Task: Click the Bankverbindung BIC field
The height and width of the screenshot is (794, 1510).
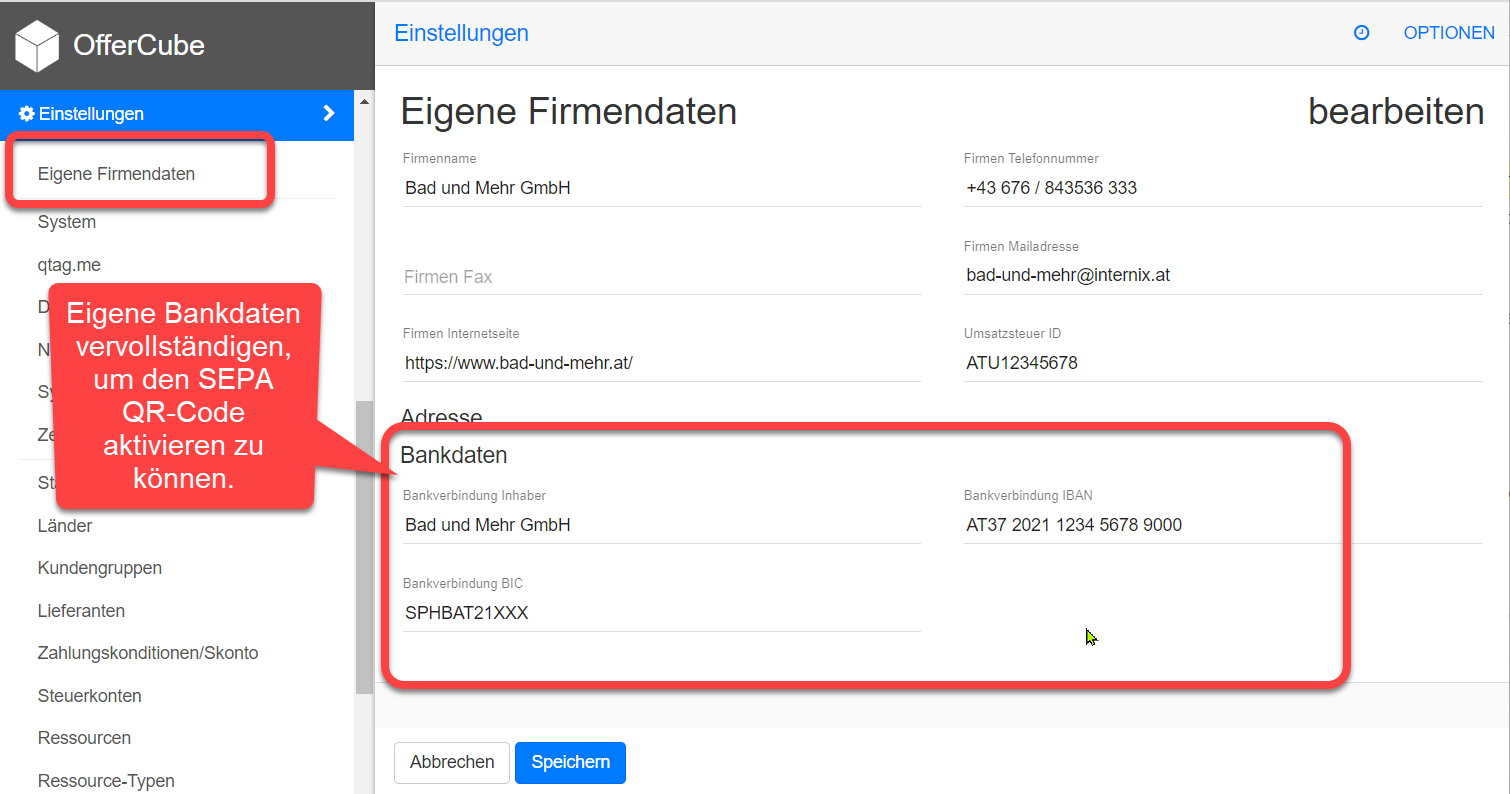Action: pos(661,613)
